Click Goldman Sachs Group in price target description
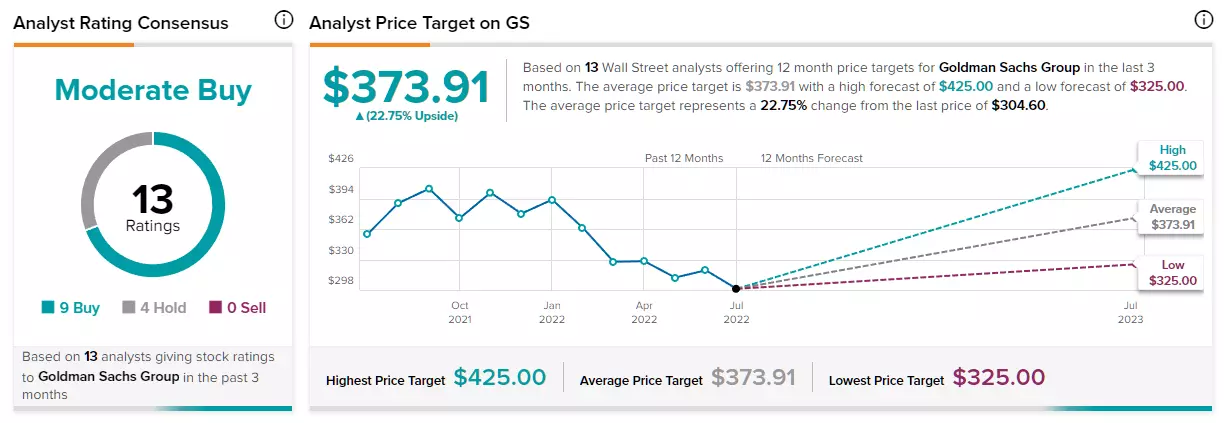The width and height of the screenshot is (1224, 423). pyautogui.click(x=1010, y=67)
